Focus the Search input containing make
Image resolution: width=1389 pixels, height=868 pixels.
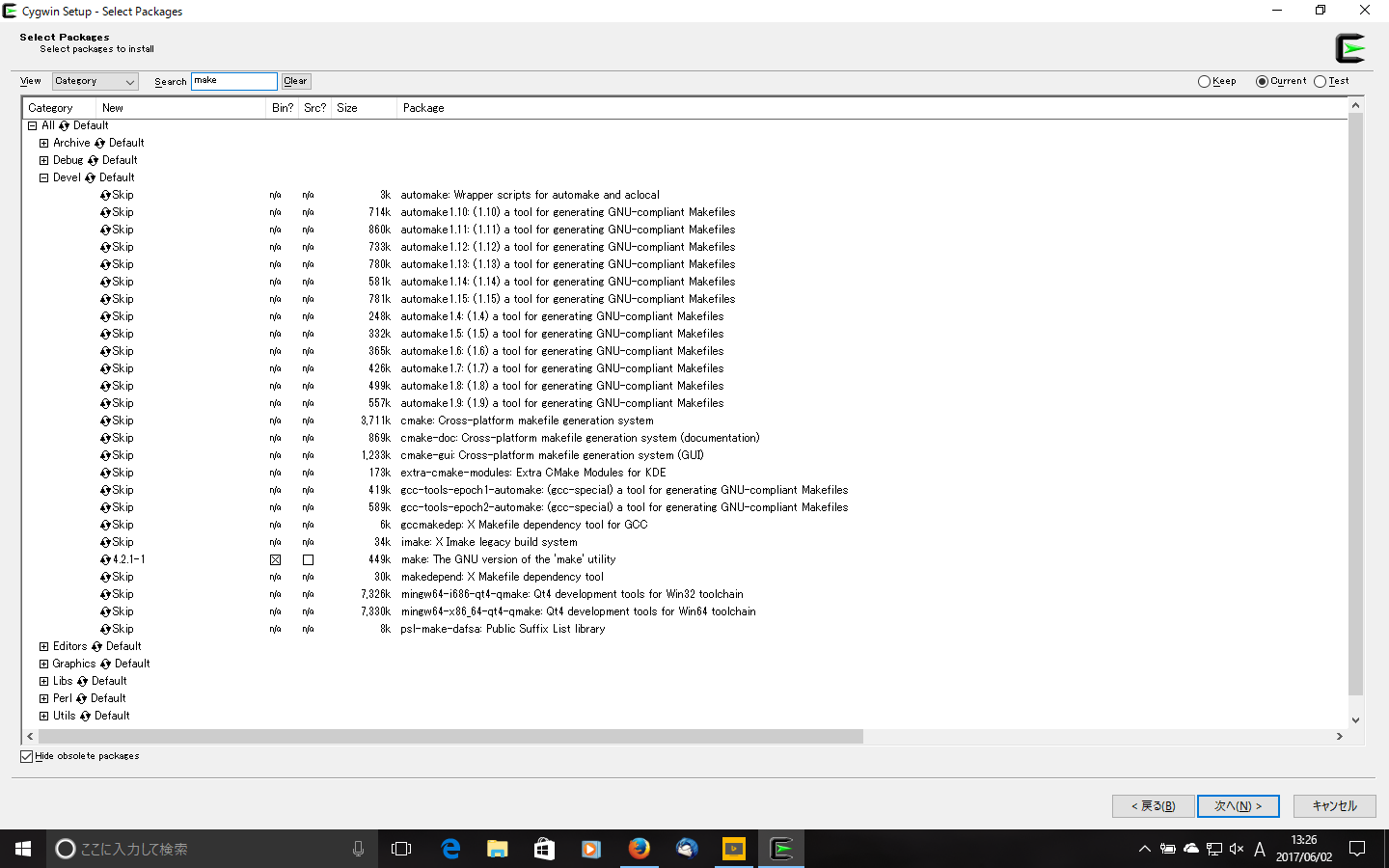pyautogui.click(x=234, y=81)
